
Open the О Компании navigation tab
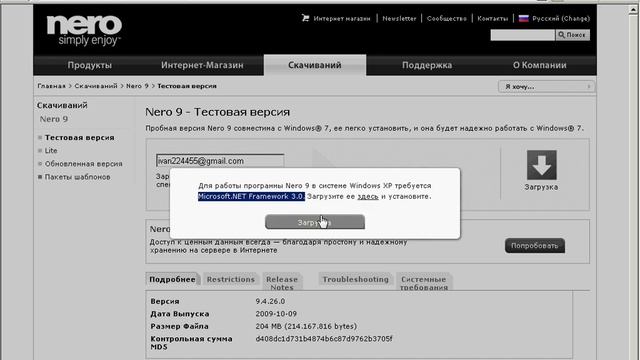pos(540,65)
